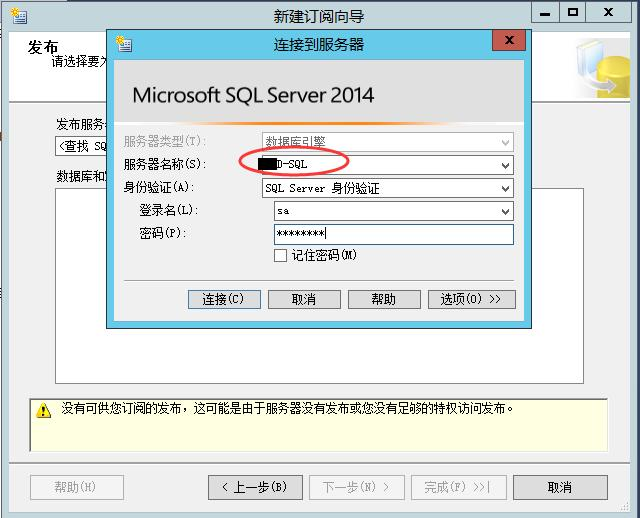The image size is (640, 518).
Task: Open the 服务器类型 combo box
Action: click(x=505, y=142)
